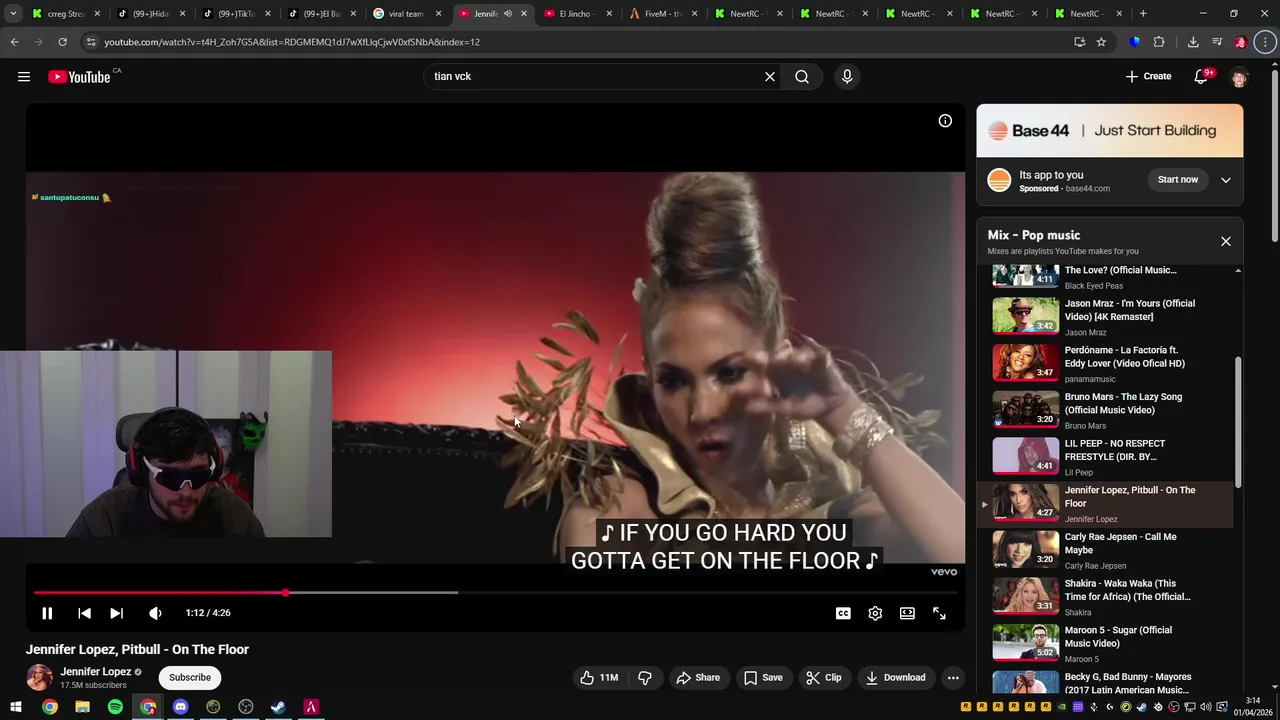Toggle closed captions off
This screenshot has width=1280, height=720.
(843, 613)
